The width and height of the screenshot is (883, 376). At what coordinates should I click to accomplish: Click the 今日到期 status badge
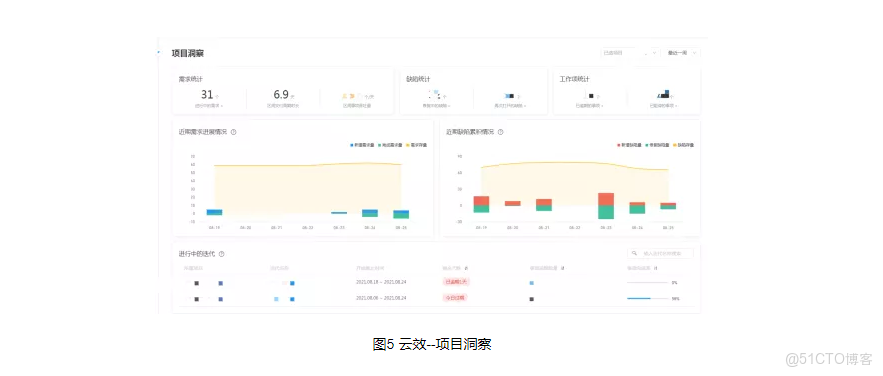[455, 298]
